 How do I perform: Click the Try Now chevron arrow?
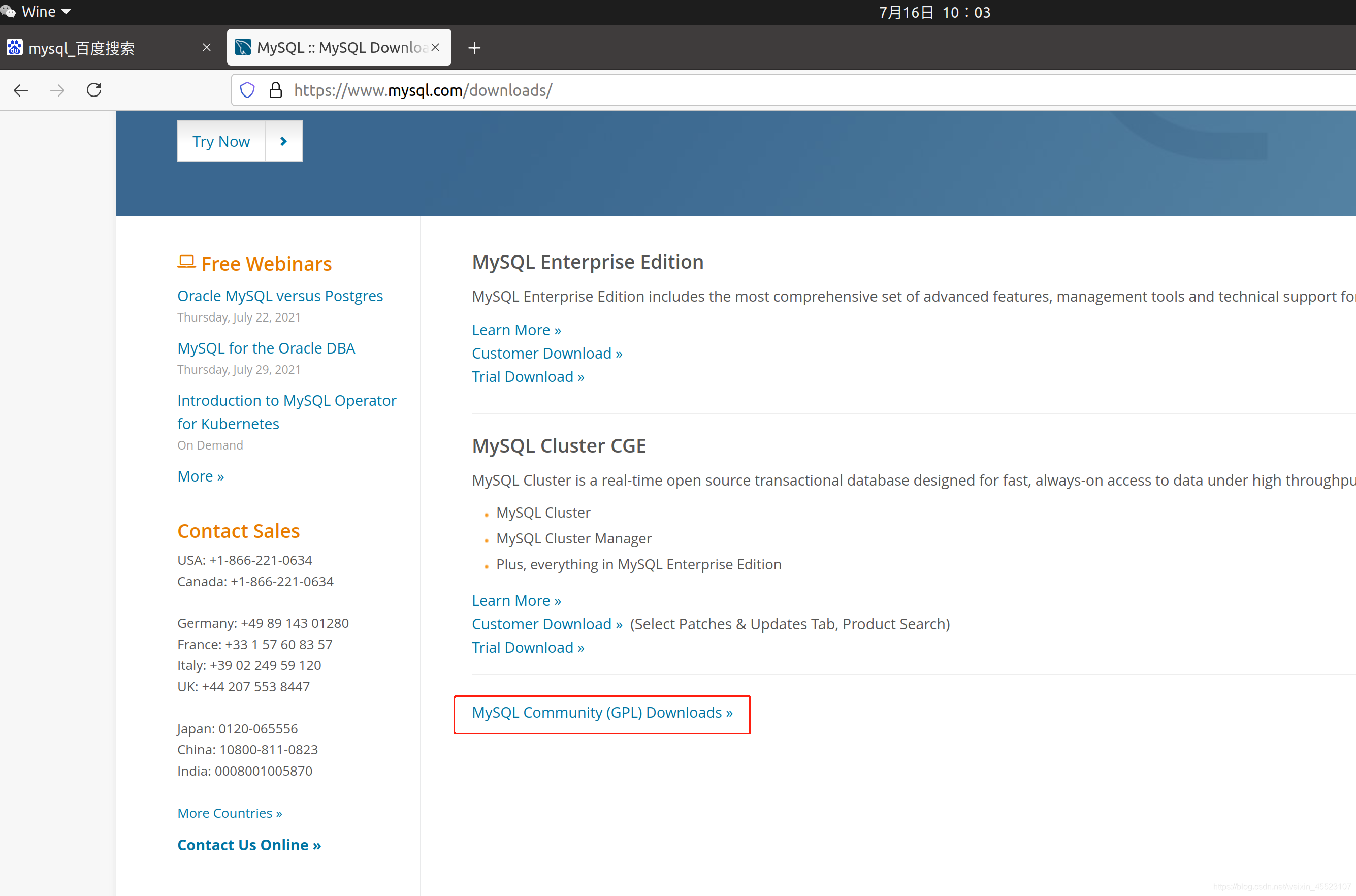[283, 141]
